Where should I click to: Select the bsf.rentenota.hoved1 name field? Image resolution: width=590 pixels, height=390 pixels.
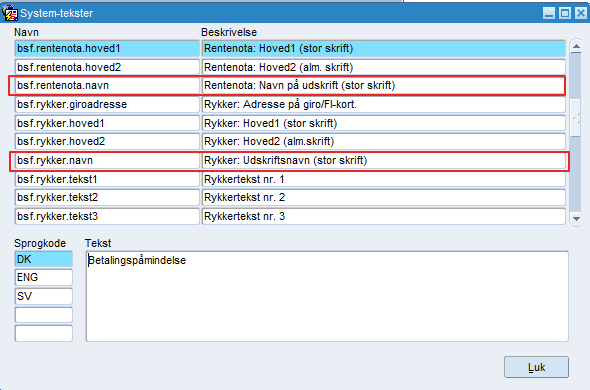(x=107, y=49)
